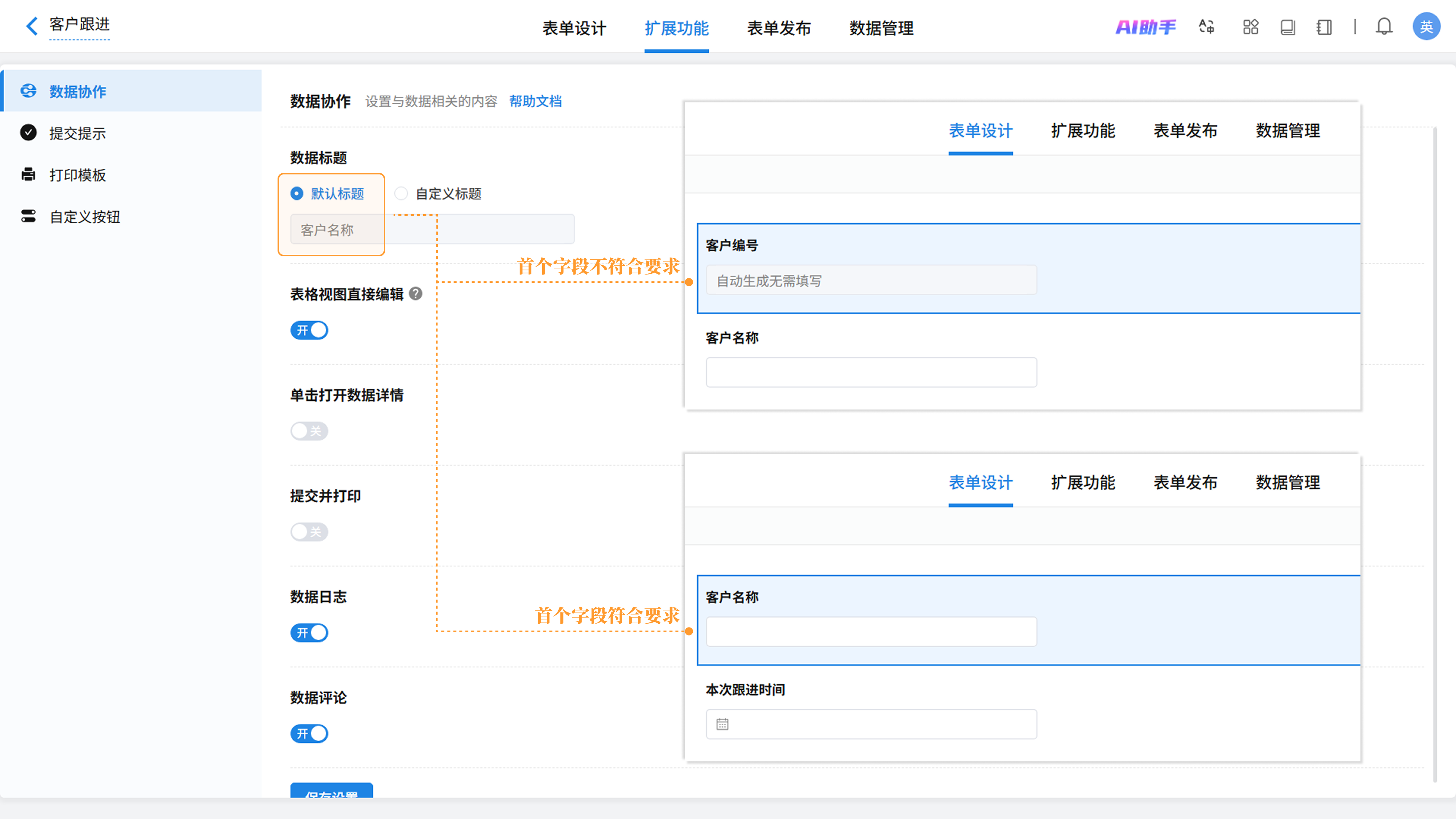Viewport: 1456px width, 819px height.
Task: Enable 提交并打印 switch
Action: 309,532
